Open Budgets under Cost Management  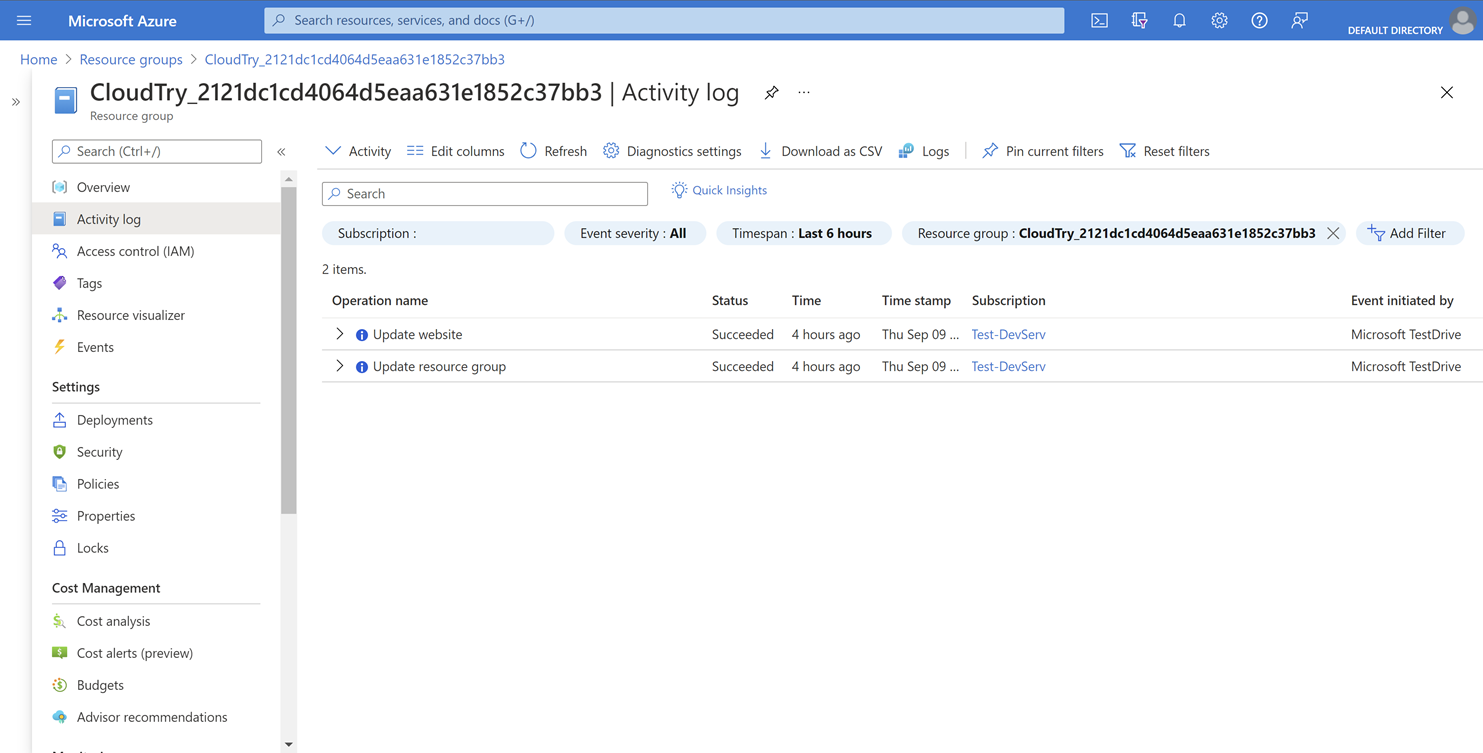click(x=156, y=685)
